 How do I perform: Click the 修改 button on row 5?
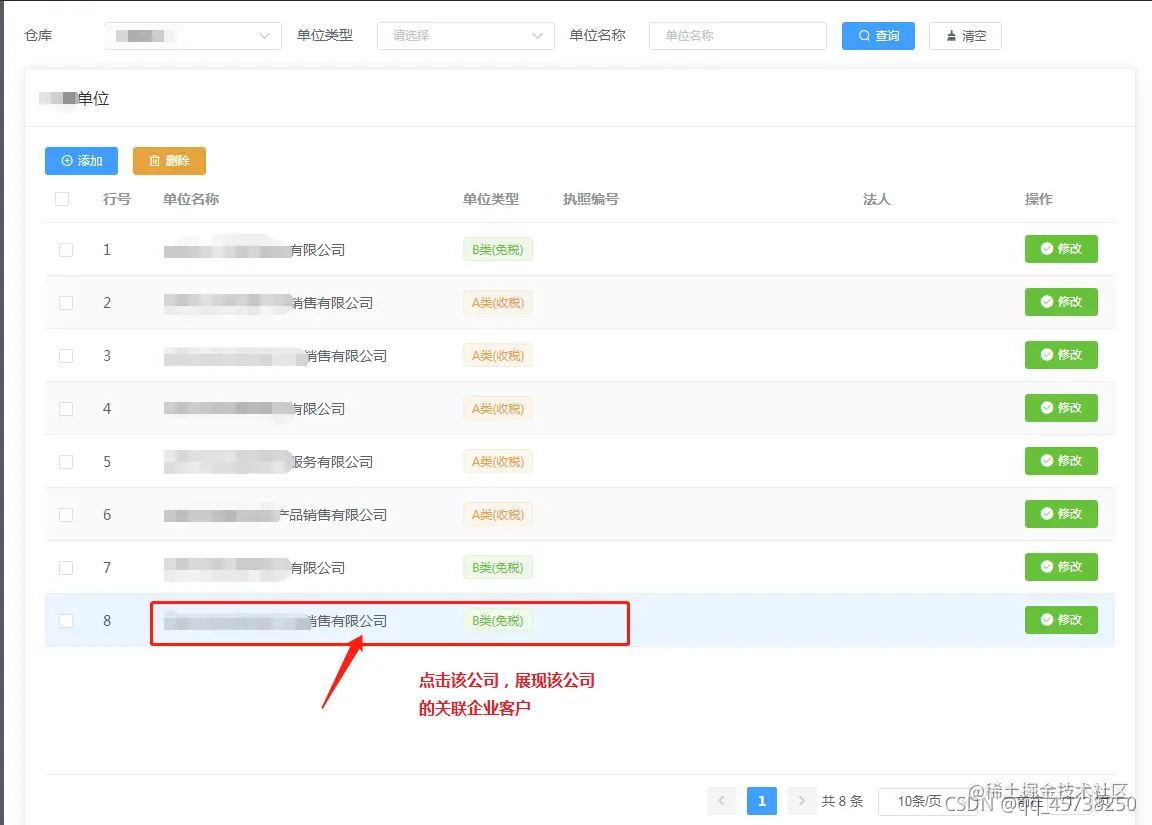coord(1061,461)
